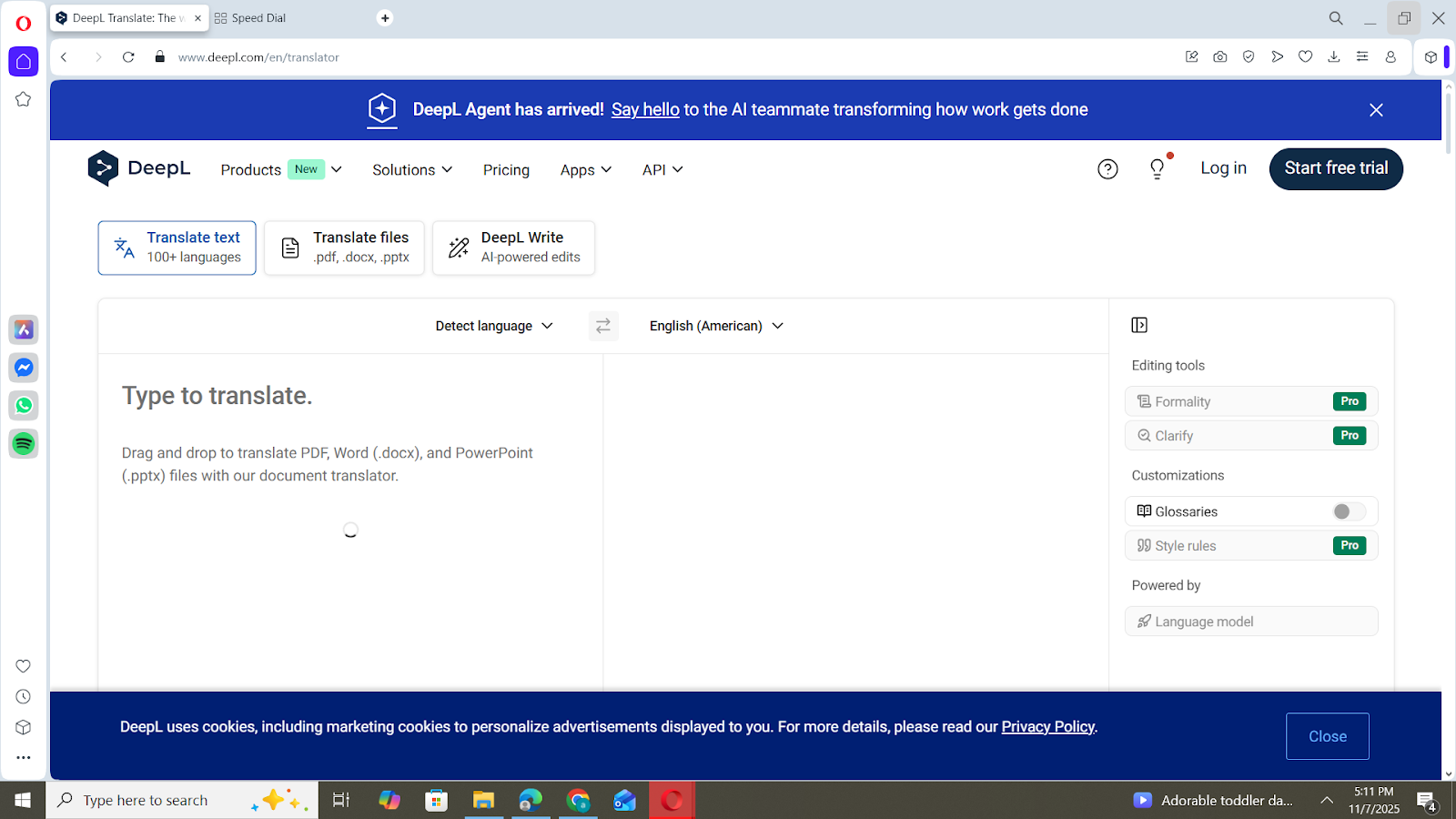Open Spotify from Opera sidebar

tap(24, 444)
